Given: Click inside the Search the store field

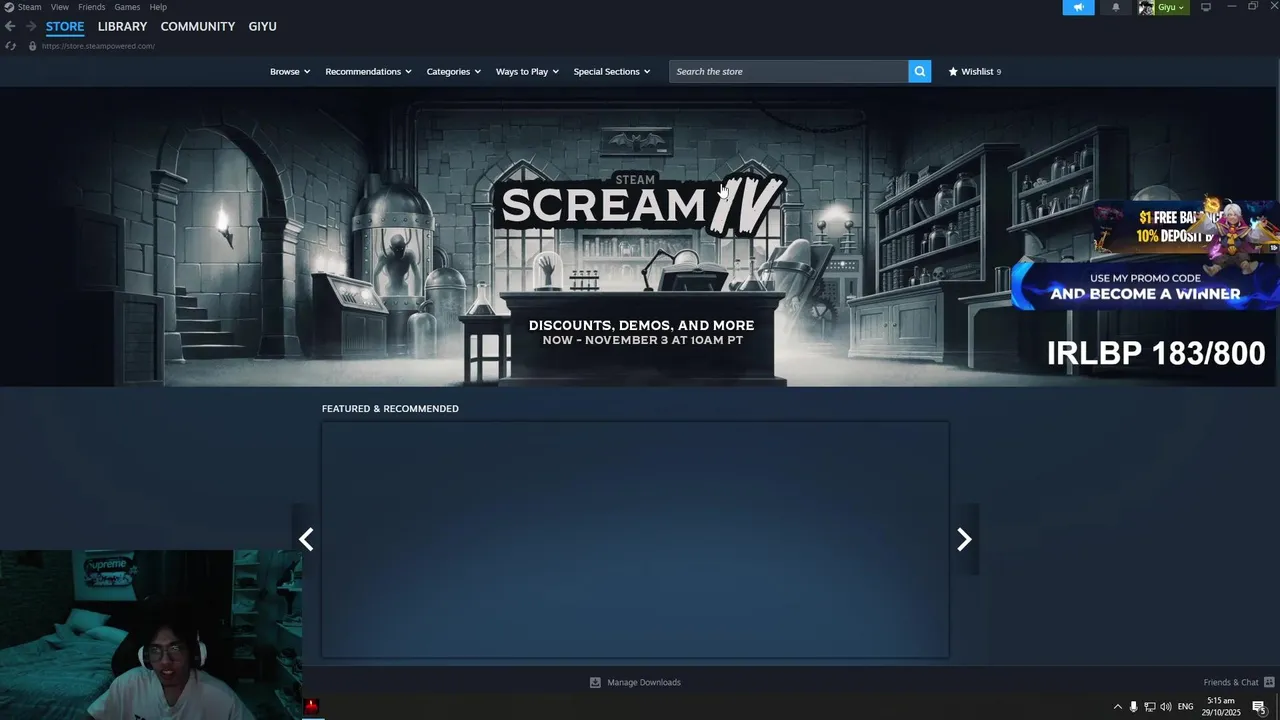Looking at the screenshot, I should 789,71.
